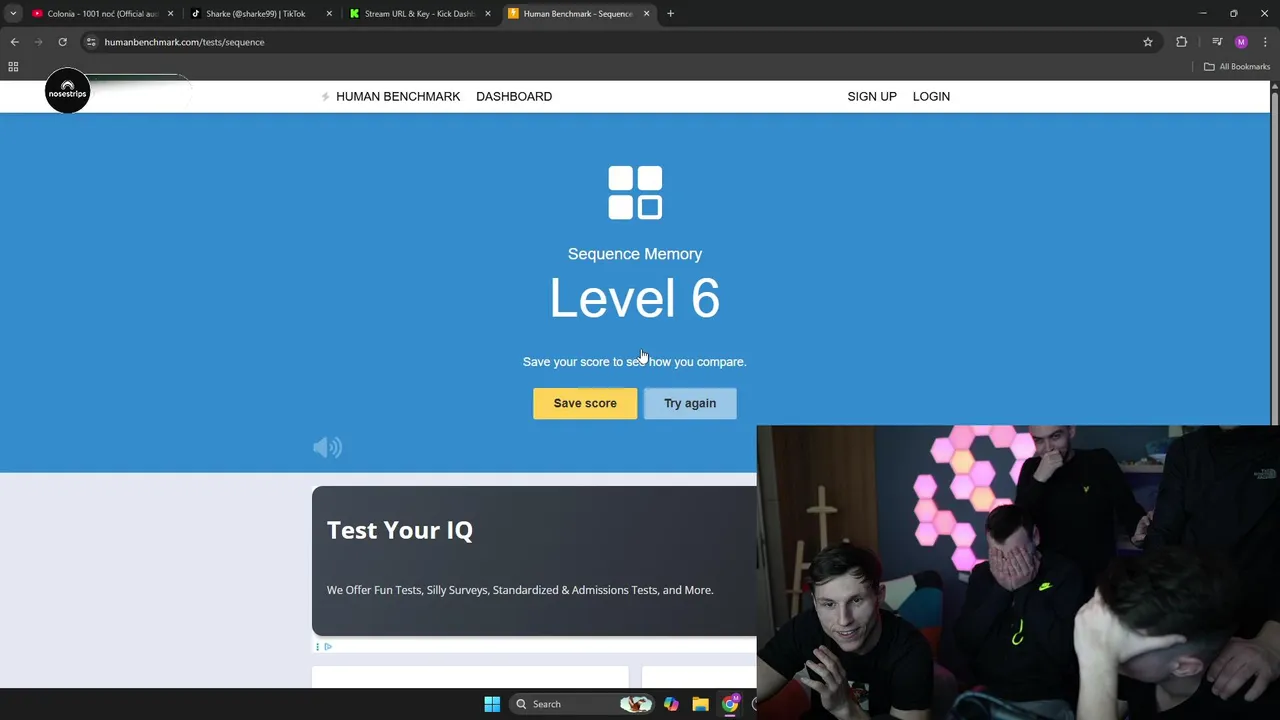Image resolution: width=1280 pixels, height=720 pixels.
Task: Toggle the speaker sound icon
Action: (x=327, y=447)
